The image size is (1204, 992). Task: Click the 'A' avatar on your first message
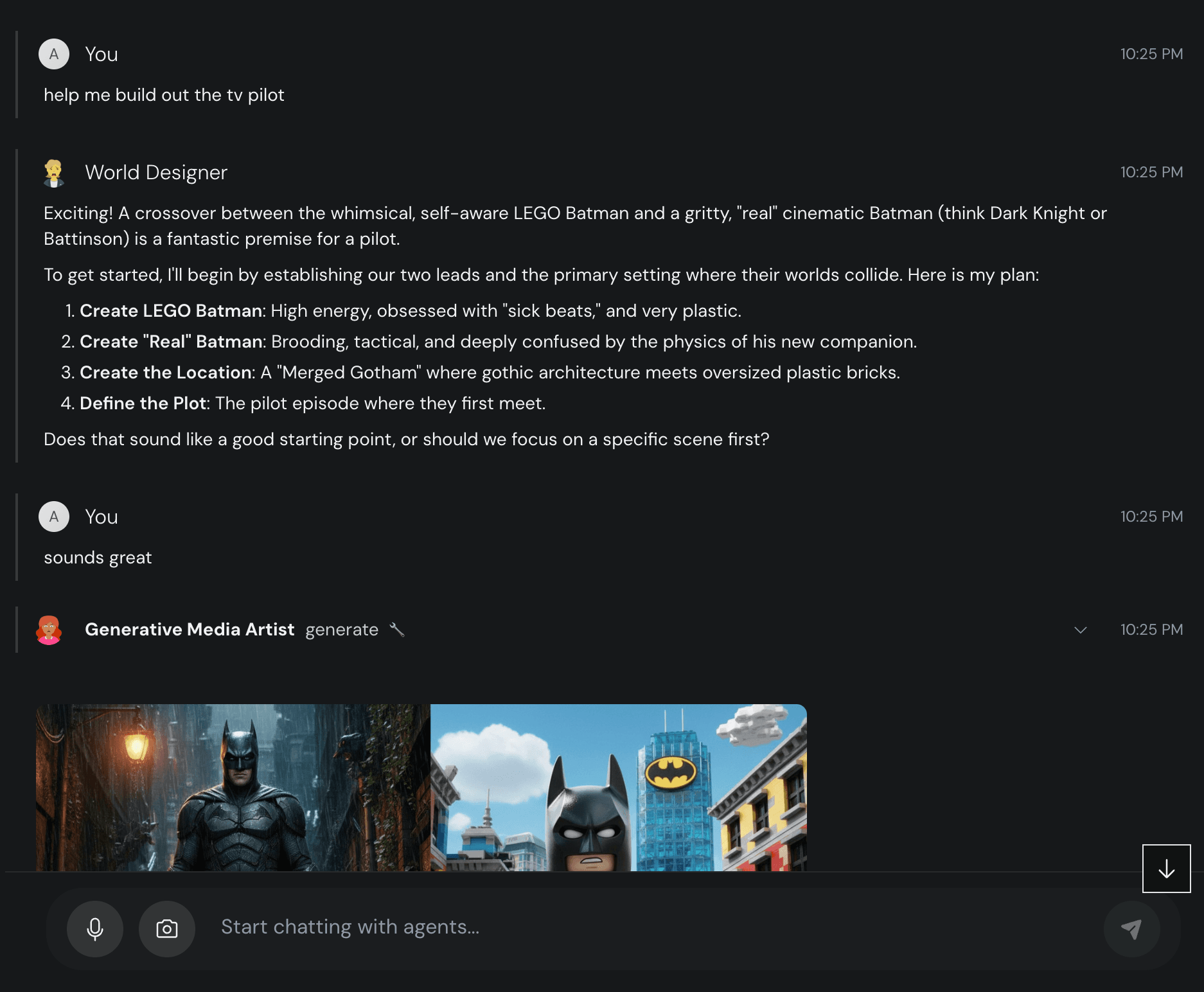[x=54, y=53]
